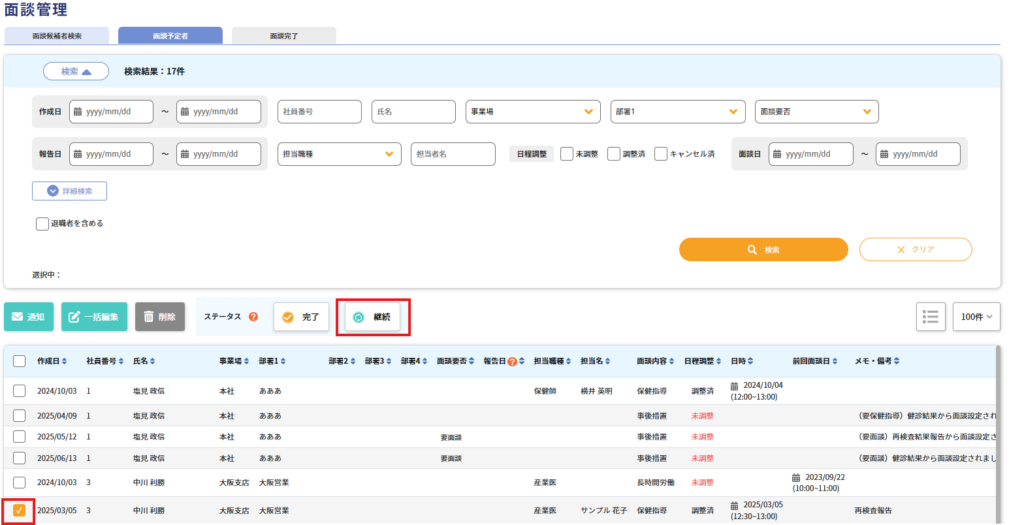Screen dimensions: 1024x525
Task: Switch to the 面談完了 tab
Action: point(283,35)
